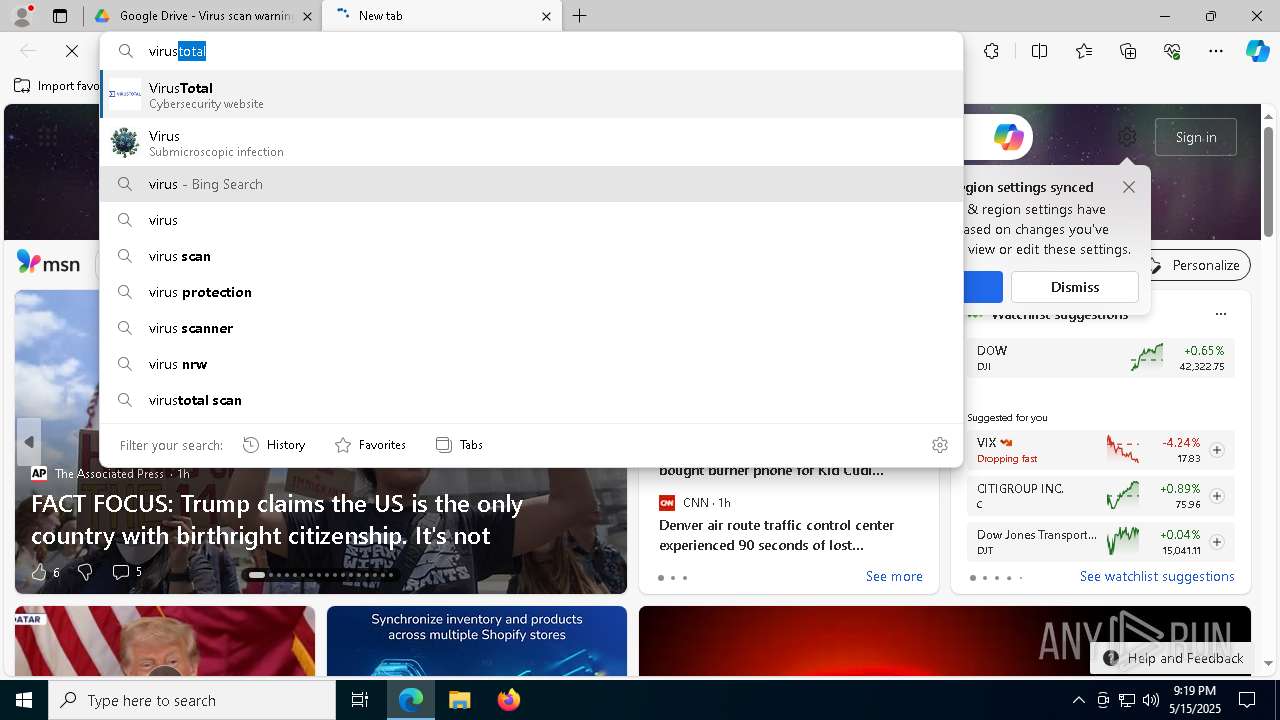Select VirusTotal Cybersecurity website suggestion
The height and width of the screenshot is (720, 1280).
531,95
